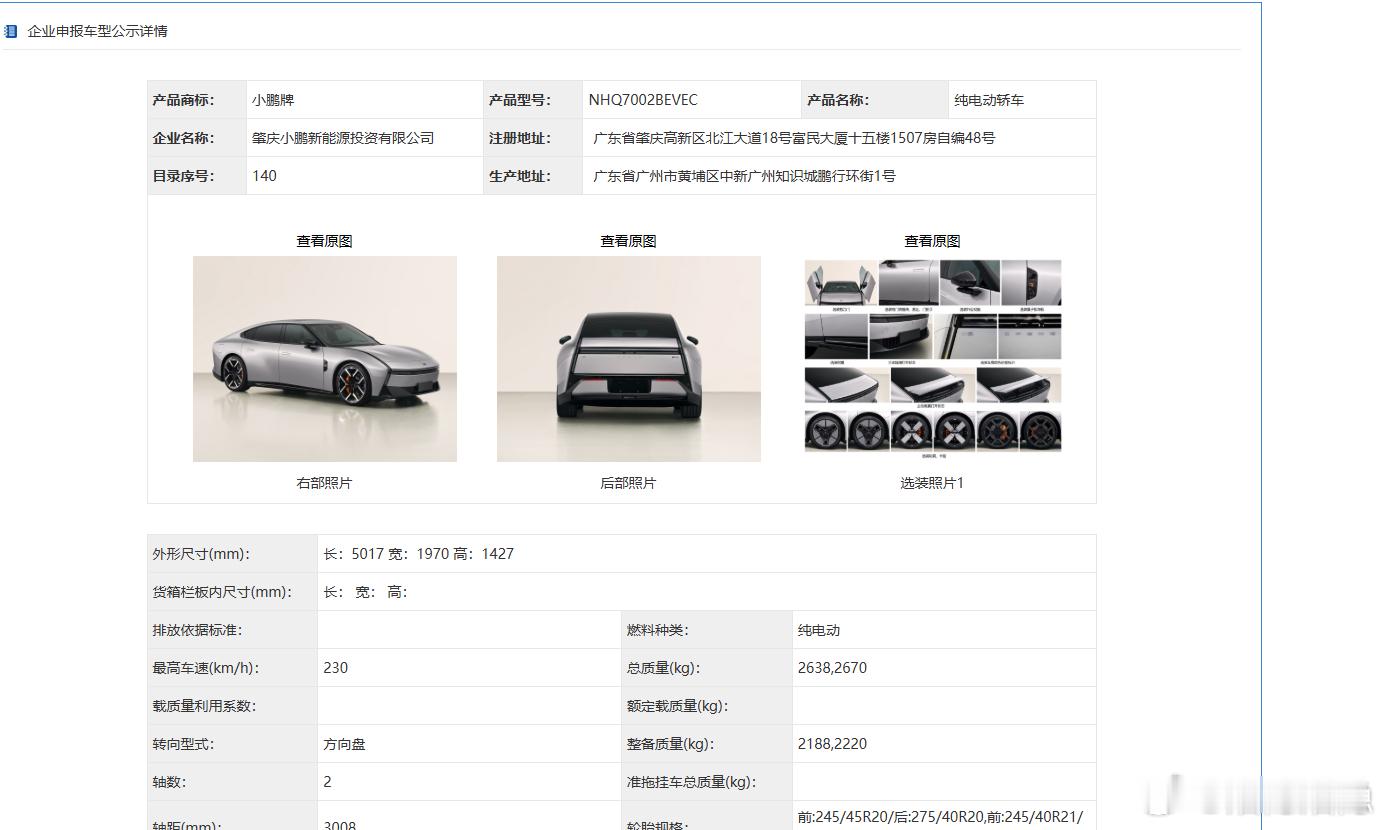The width and height of the screenshot is (1386, 830).
Task: Click the caption 选装照片1
Action: pos(932,483)
